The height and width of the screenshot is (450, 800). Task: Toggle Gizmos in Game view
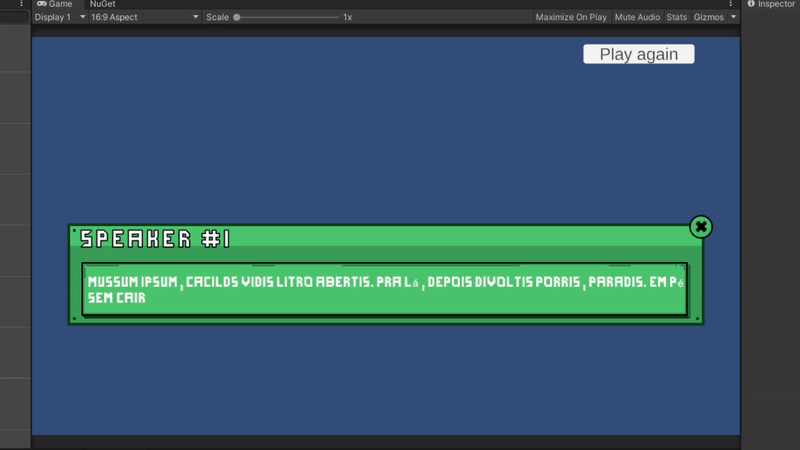pyautogui.click(x=708, y=17)
